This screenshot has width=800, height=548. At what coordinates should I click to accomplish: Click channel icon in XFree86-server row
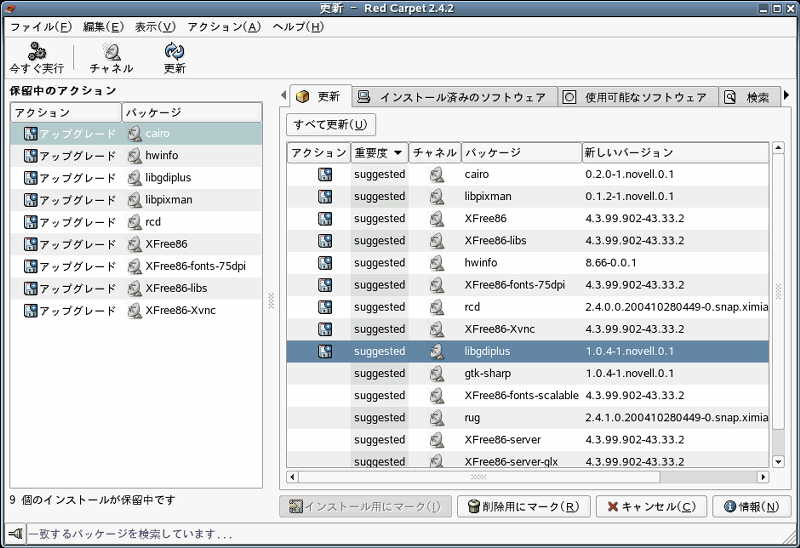click(x=436, y=440)
